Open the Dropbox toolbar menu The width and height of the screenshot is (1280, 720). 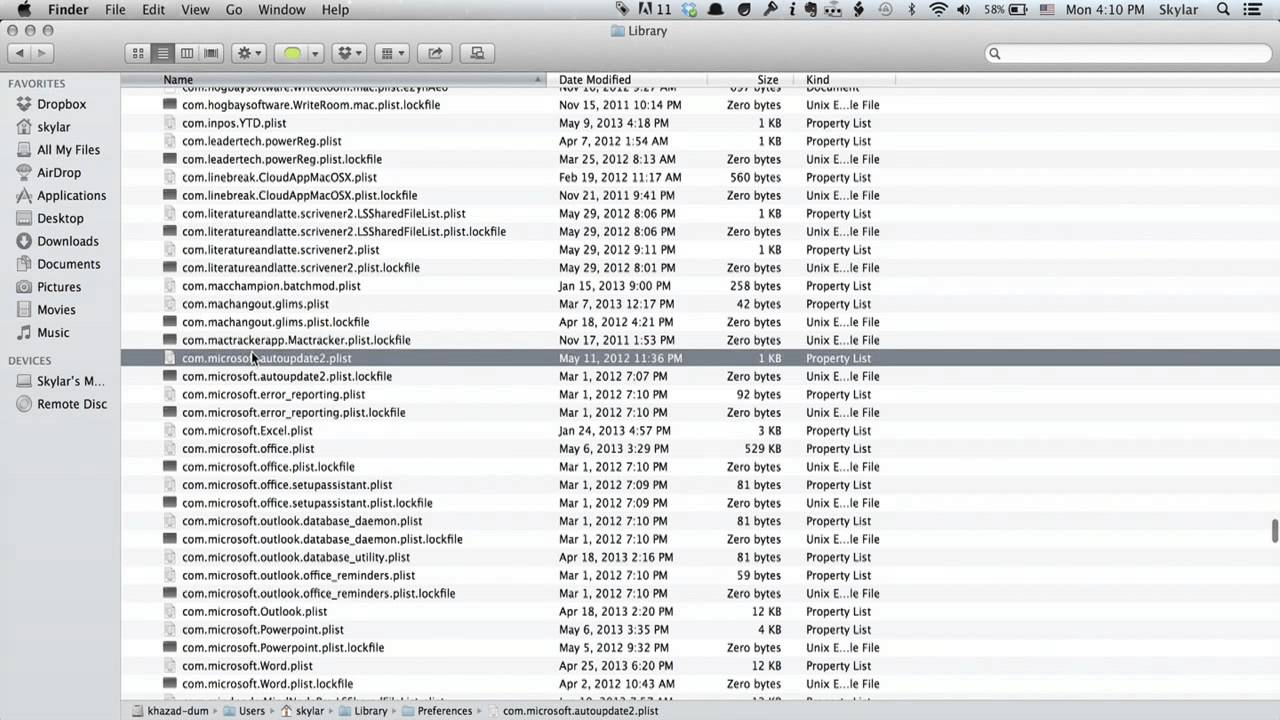pos(349,53)
